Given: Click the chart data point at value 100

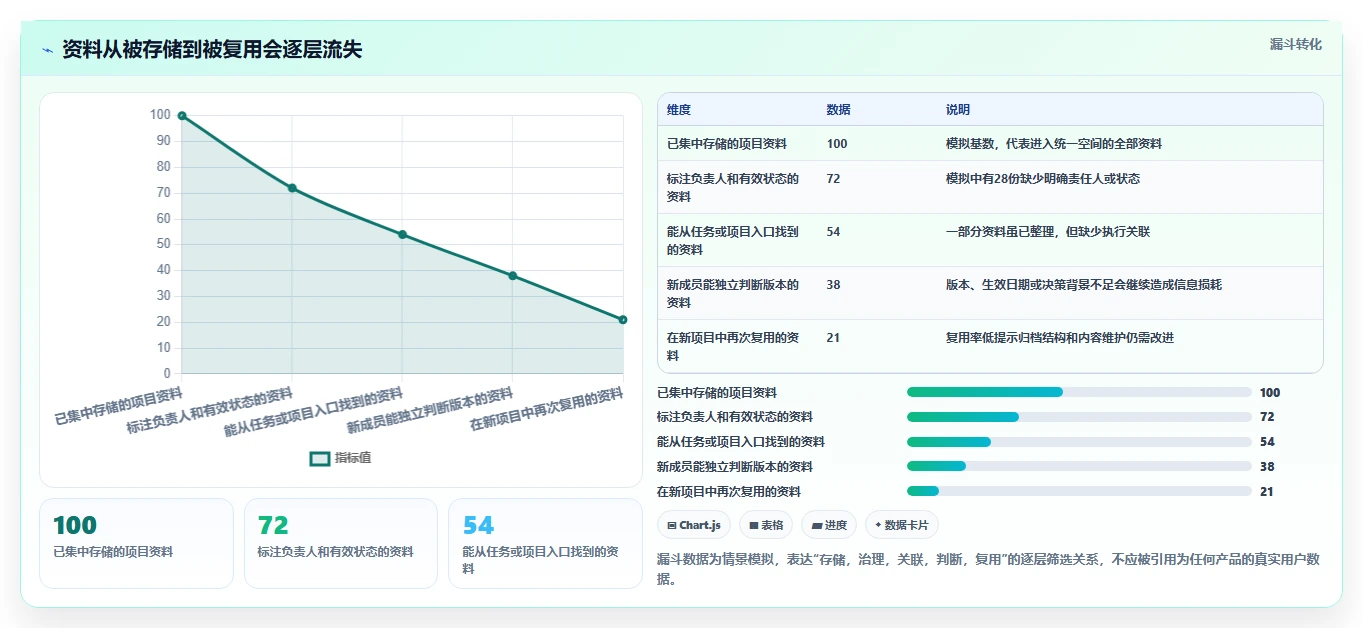Looking at the screenshot, I should coord(182,116).
